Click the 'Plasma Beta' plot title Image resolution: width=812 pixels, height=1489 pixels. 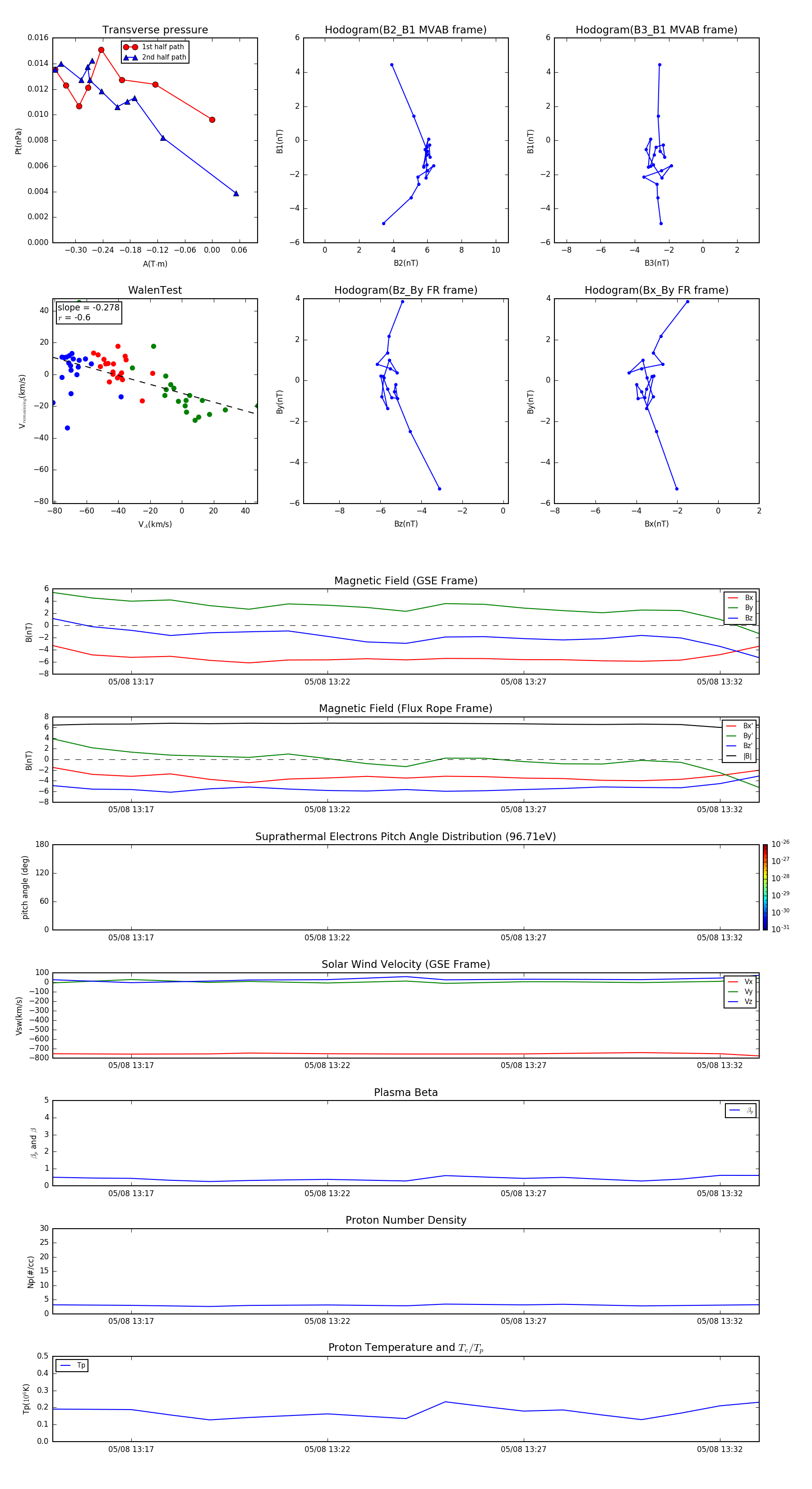tap(406, 1092)
